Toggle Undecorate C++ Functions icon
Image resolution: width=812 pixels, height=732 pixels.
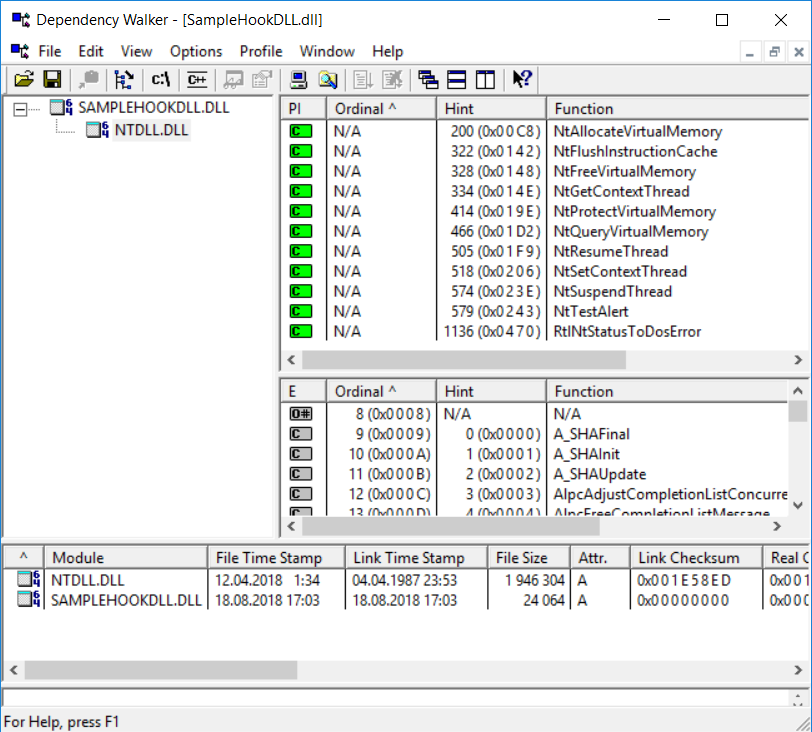tap(197, 79)
